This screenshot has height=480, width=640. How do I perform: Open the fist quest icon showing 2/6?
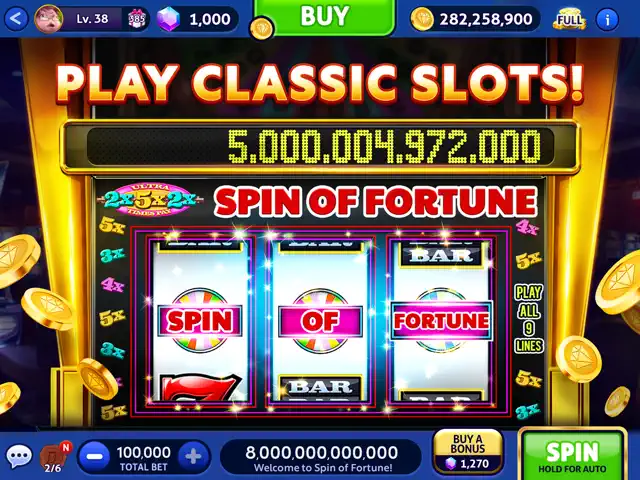(55, 457)
